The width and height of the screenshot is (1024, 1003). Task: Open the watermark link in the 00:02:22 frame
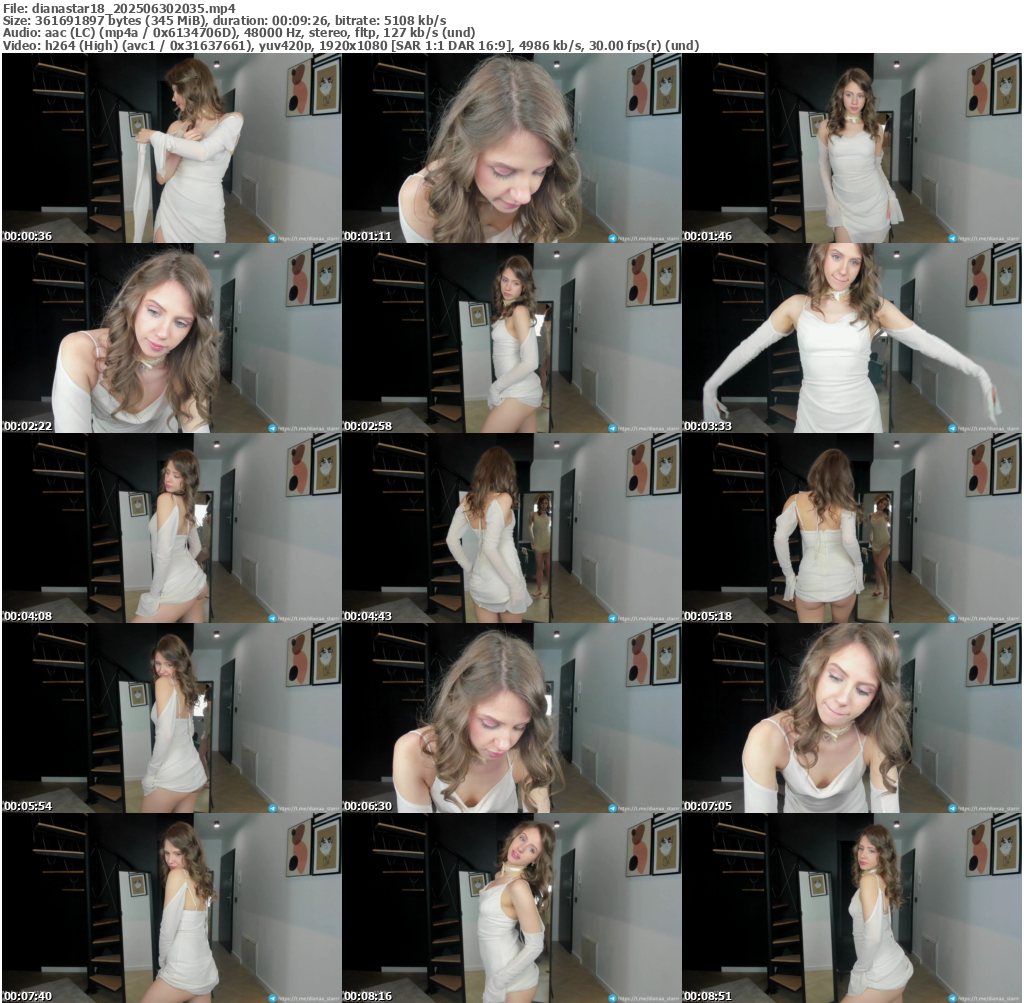pyautogui.click(x=310, y=428)
